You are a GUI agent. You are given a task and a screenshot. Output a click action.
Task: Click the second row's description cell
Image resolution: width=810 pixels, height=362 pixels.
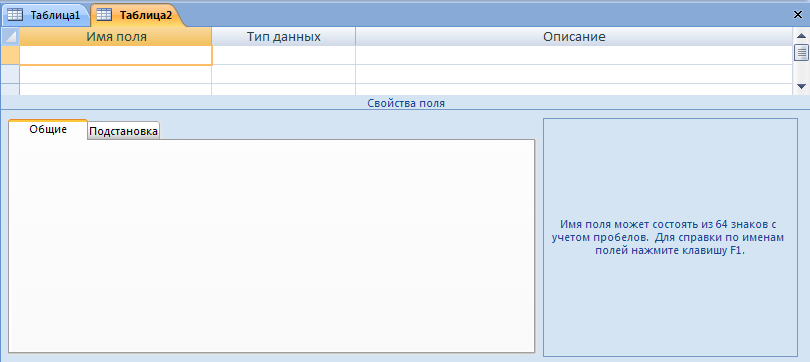pyautogui.click(x=574, y=74)
